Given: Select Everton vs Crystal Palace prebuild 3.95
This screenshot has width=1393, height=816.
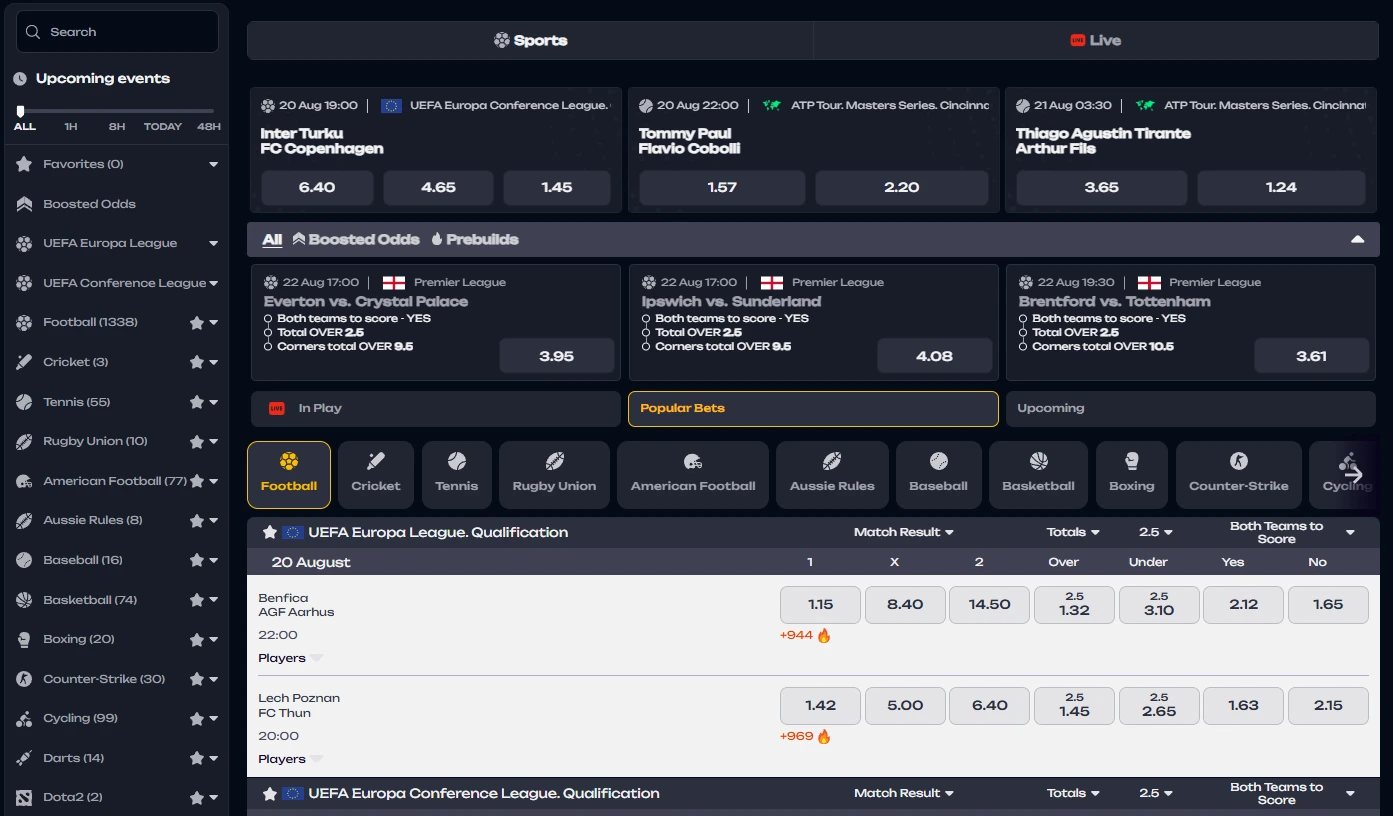Looking at the screenshot, I should pos(556,356).
